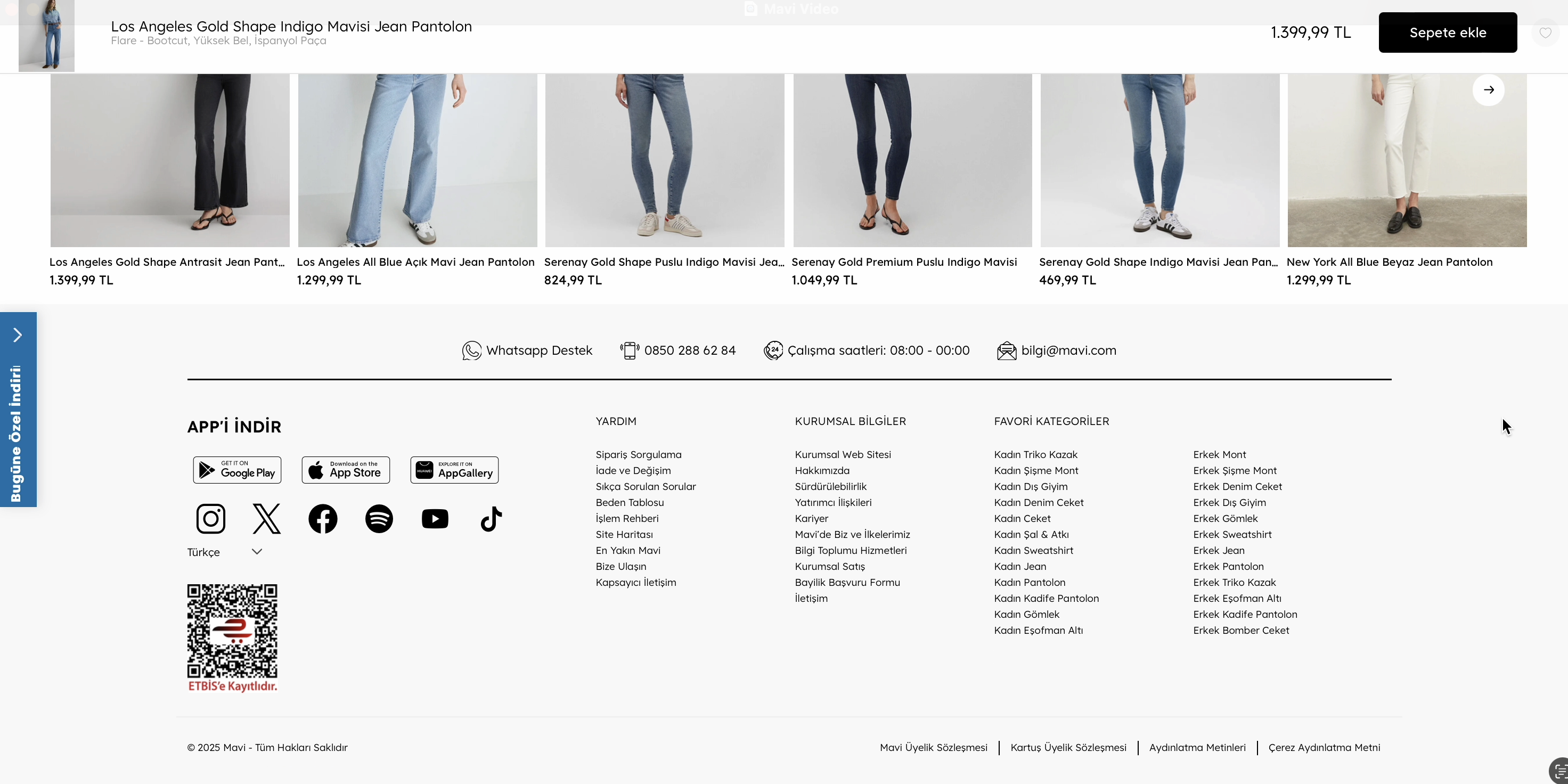Open Beden Tablosu link
Screen dimensions: 1568x784
tap(630, 502)
